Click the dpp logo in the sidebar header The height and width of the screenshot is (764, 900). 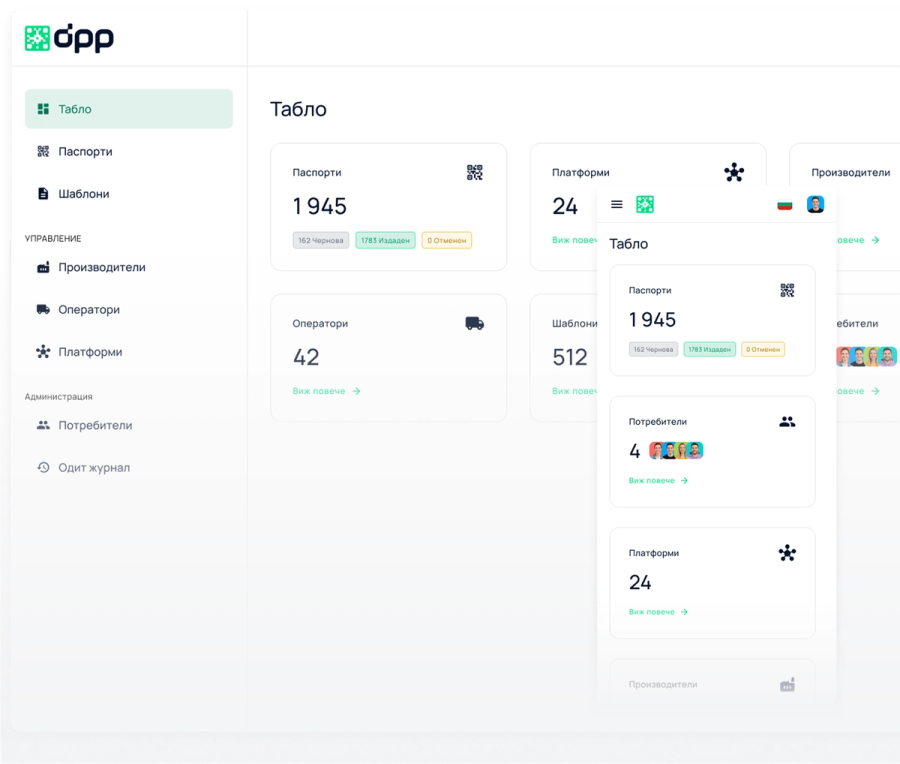69,38
